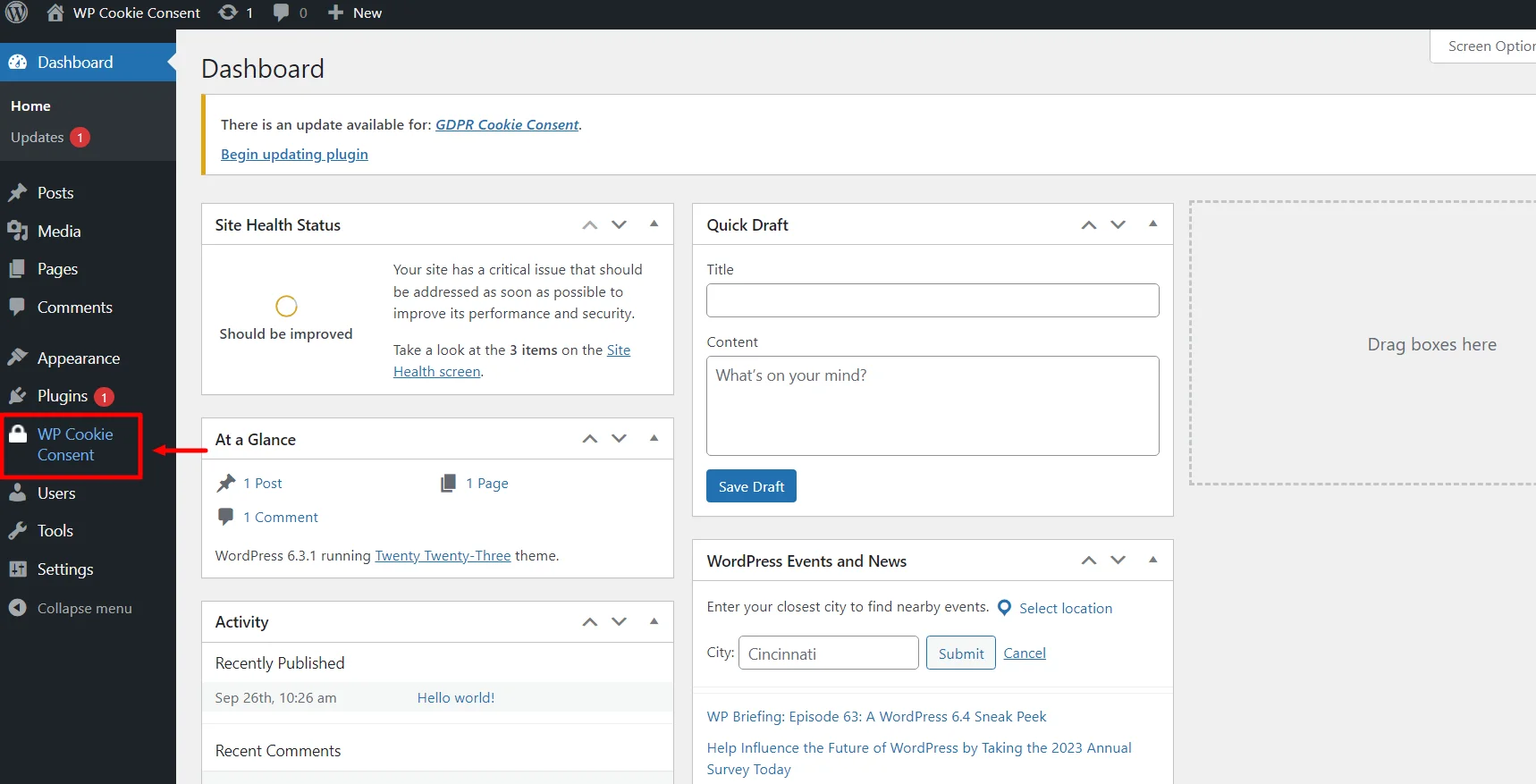Focus the City input field
The height and width of the screenshot is (784, 1536).
point(829,653)
